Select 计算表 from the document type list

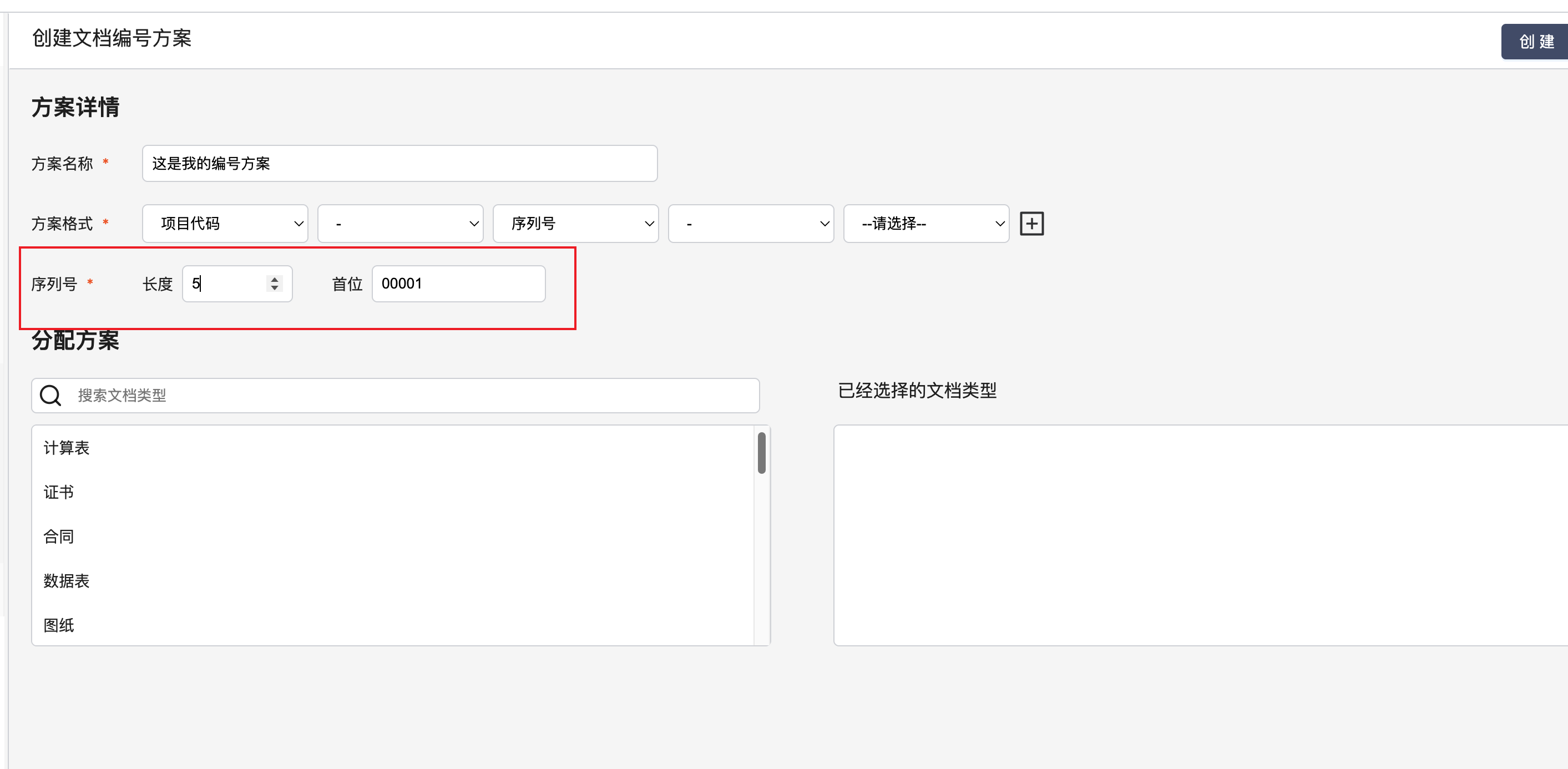[x=67, y=448]
